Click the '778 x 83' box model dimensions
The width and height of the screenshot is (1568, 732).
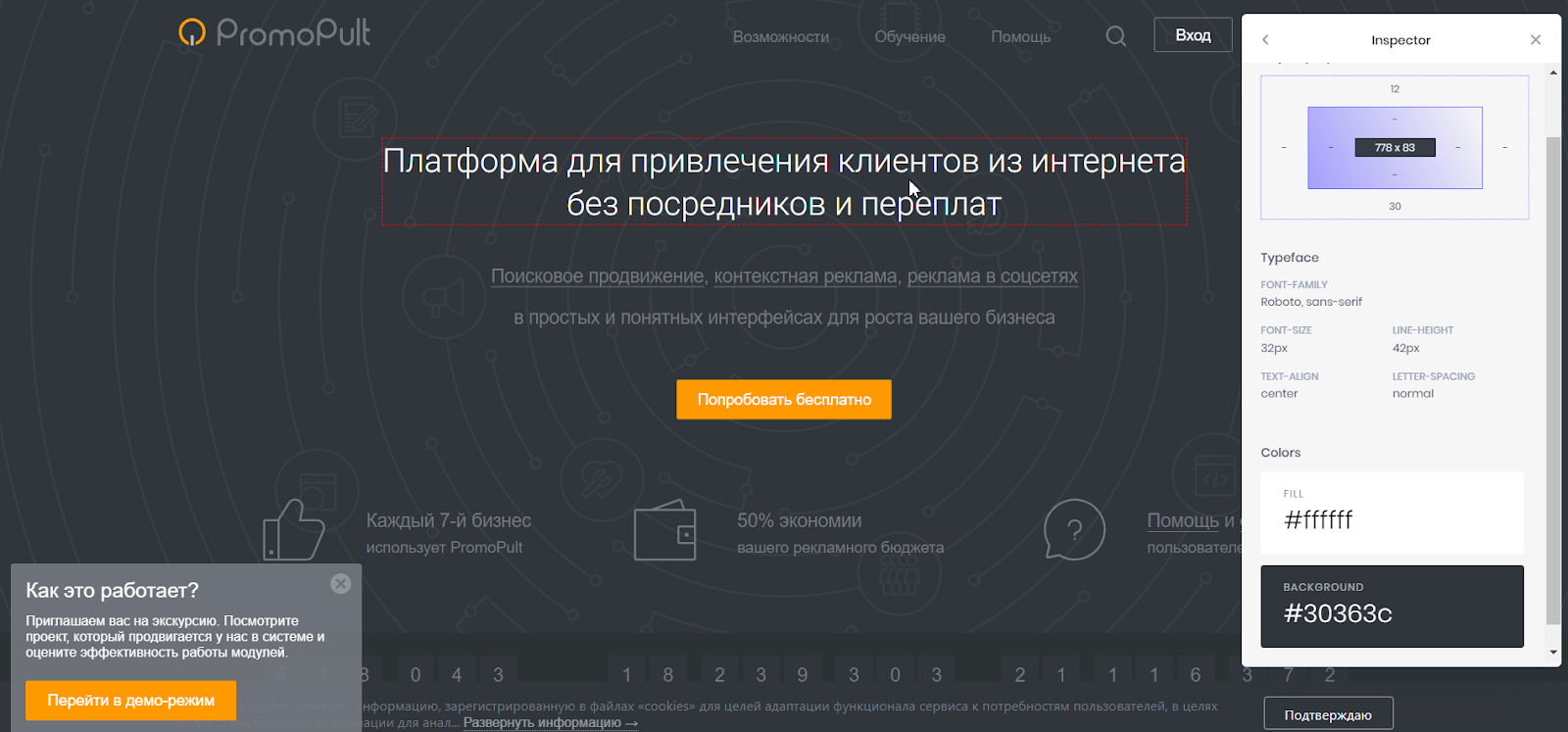point(1395,148)
